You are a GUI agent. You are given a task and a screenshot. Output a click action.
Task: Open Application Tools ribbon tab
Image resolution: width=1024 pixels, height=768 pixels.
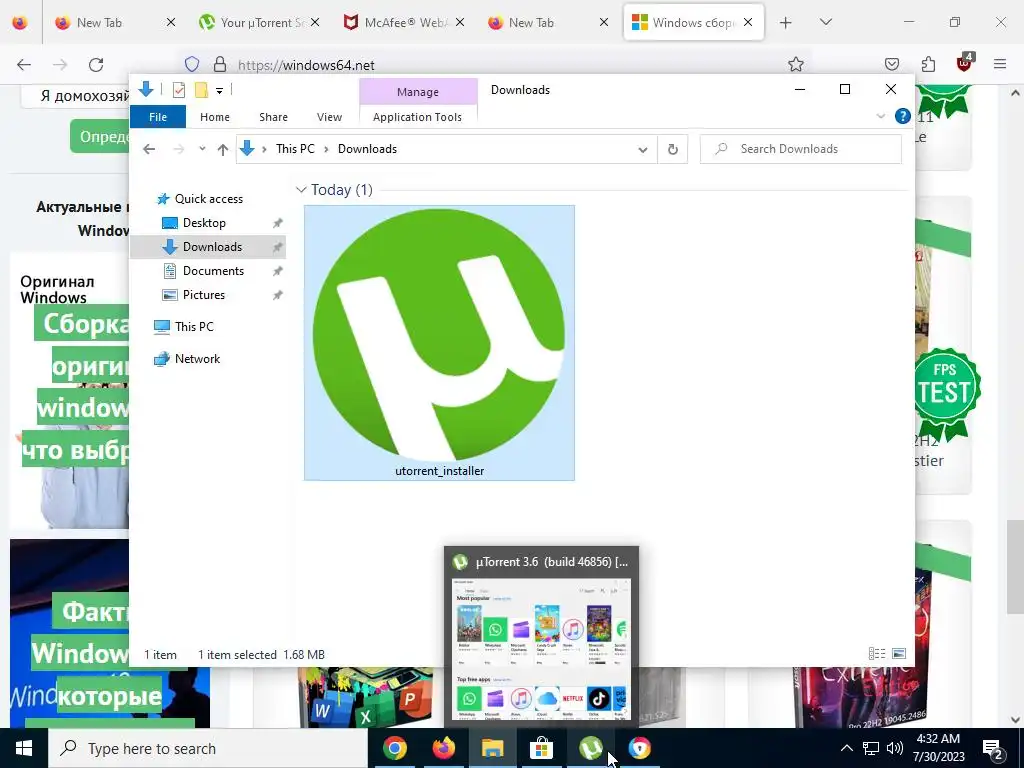pos(417,117)
